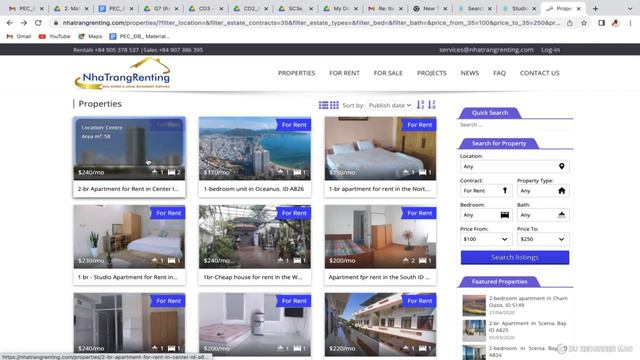
Task: Open PEC_DB_Material bookmark
Action: tap(140, 36)
